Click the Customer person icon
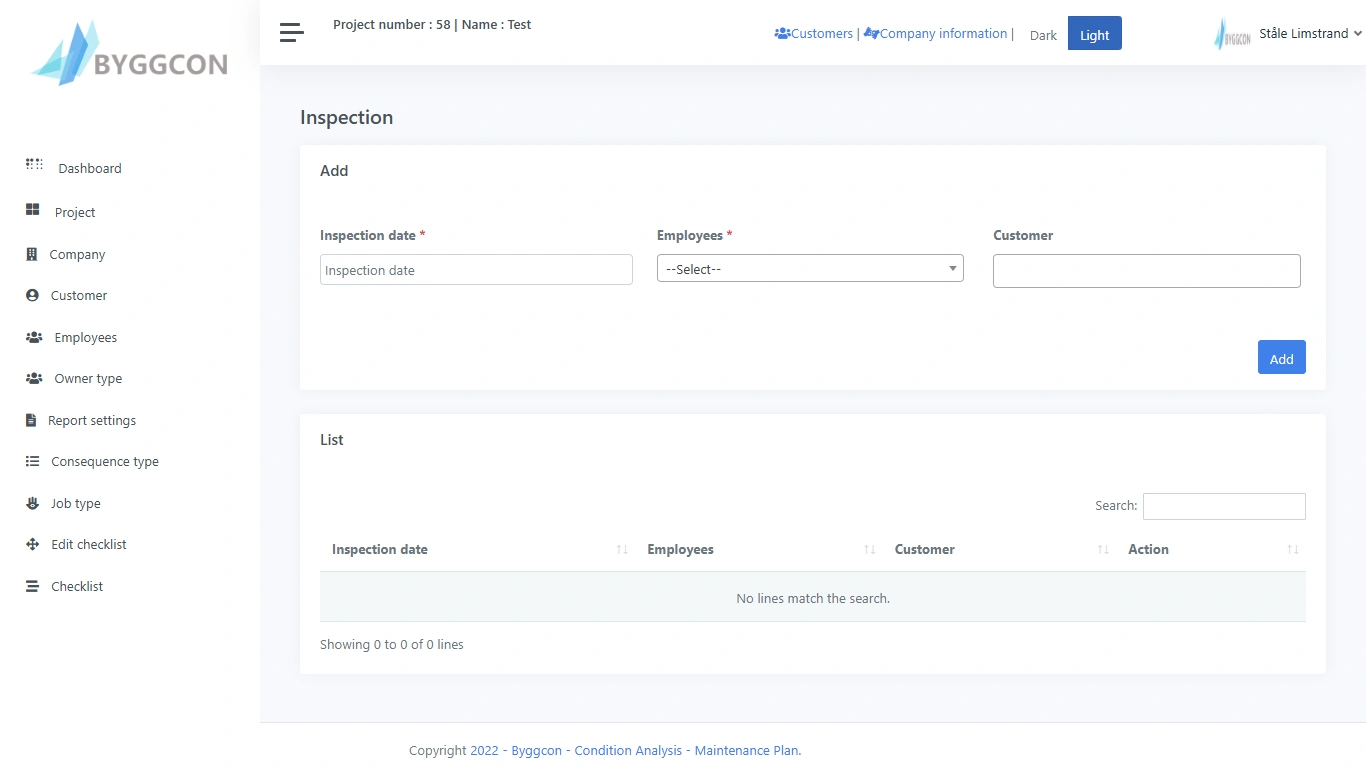Screen dimensions: 1366x777 pyautogui.click(x=32, y=295)
